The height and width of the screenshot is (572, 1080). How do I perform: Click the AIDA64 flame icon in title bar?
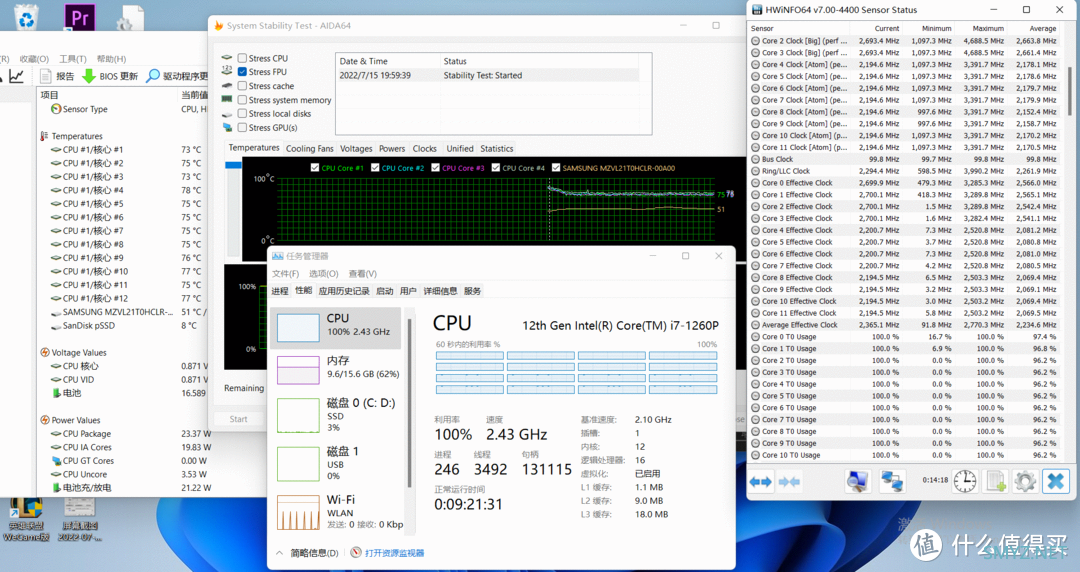[x=219, y=25]
